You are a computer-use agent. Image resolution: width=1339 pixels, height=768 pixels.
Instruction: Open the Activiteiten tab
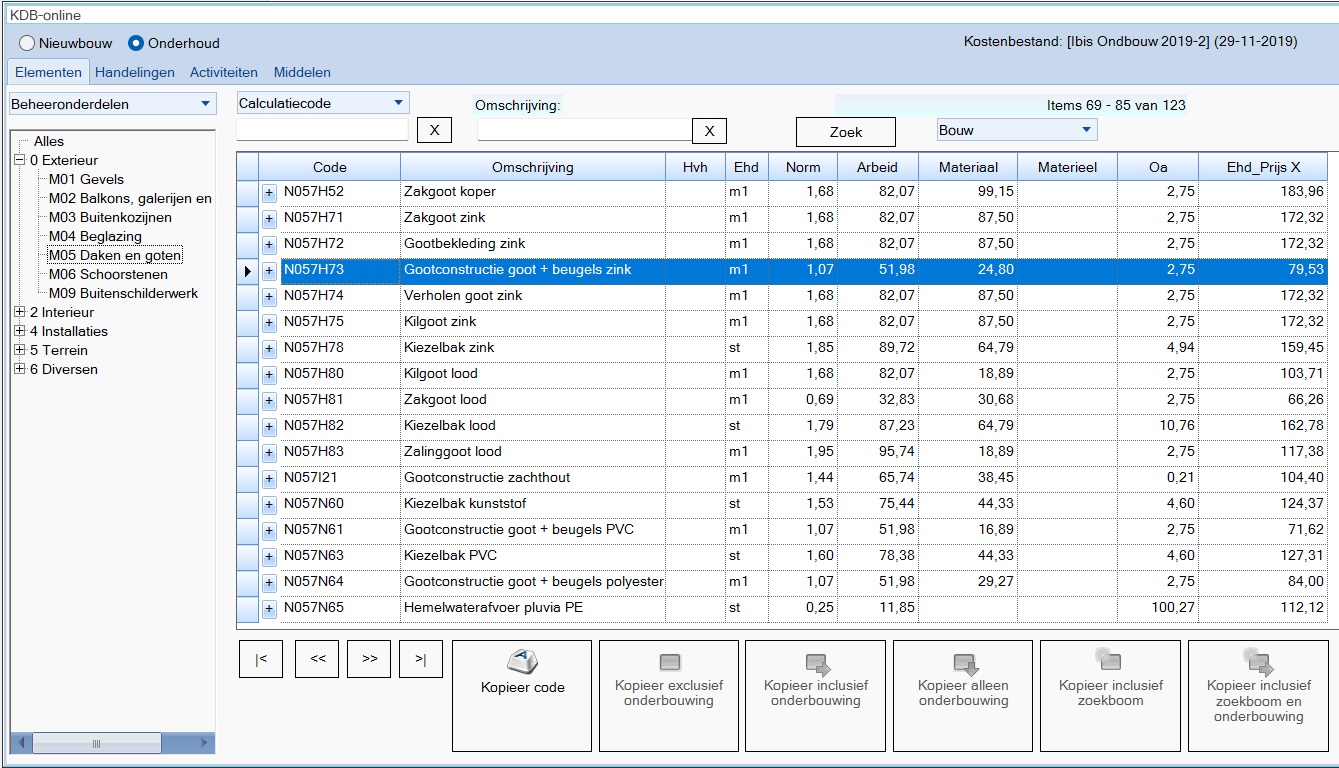coord(224,72)
